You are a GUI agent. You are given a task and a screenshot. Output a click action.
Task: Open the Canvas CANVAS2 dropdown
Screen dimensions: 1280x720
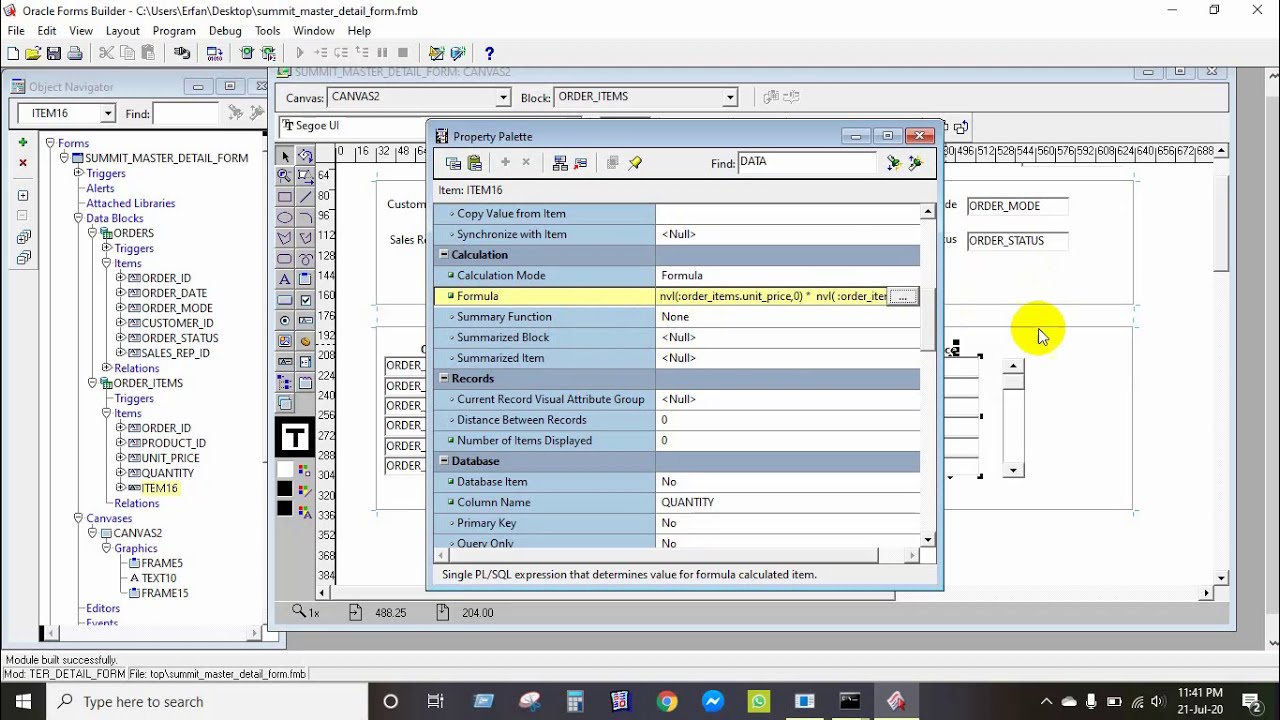[503, 97]
